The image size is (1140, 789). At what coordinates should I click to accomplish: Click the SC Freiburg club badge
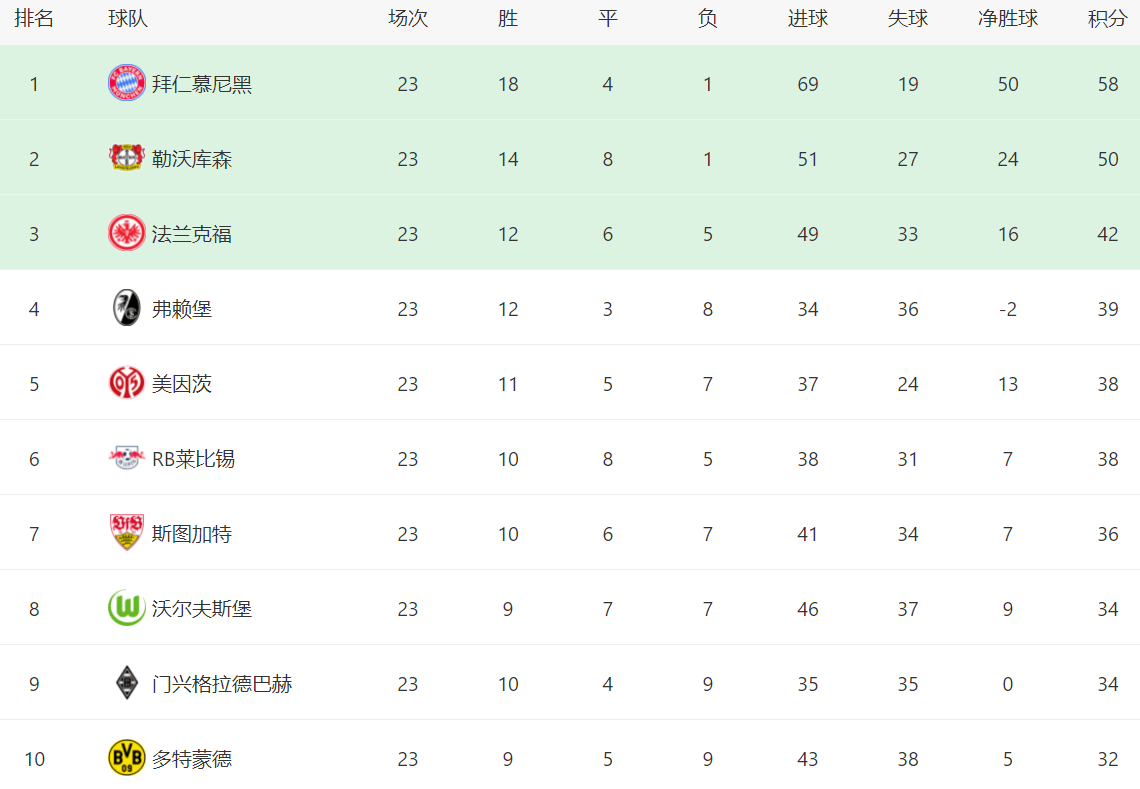click(127, 308)
